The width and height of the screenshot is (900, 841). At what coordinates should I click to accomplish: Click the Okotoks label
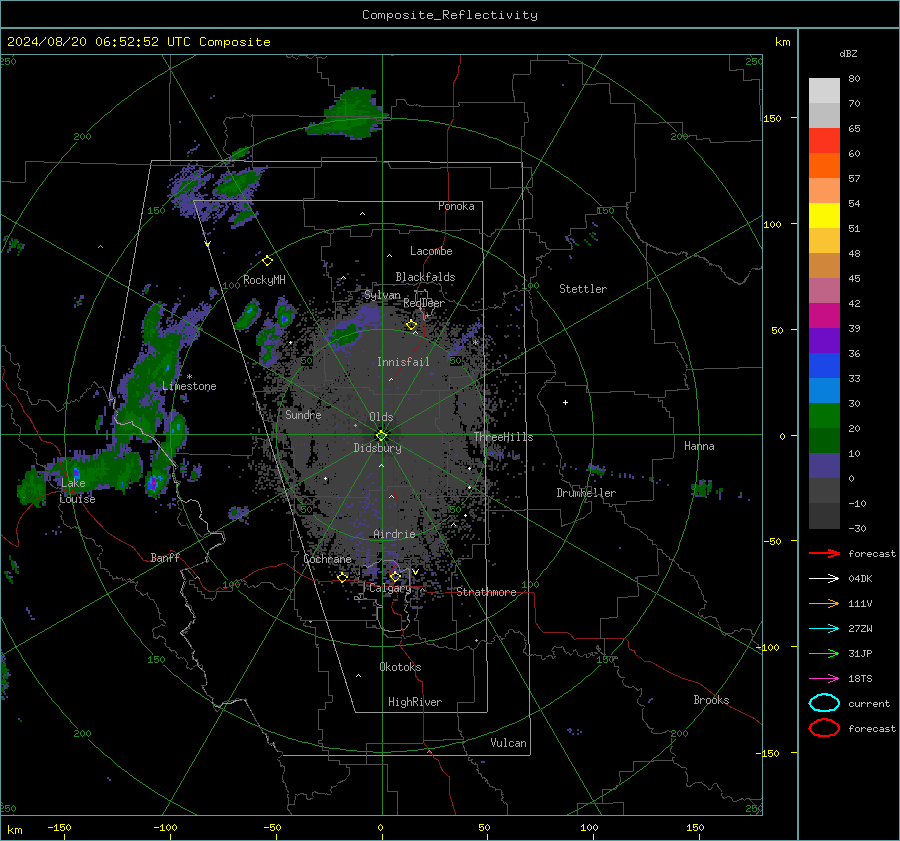400,667
